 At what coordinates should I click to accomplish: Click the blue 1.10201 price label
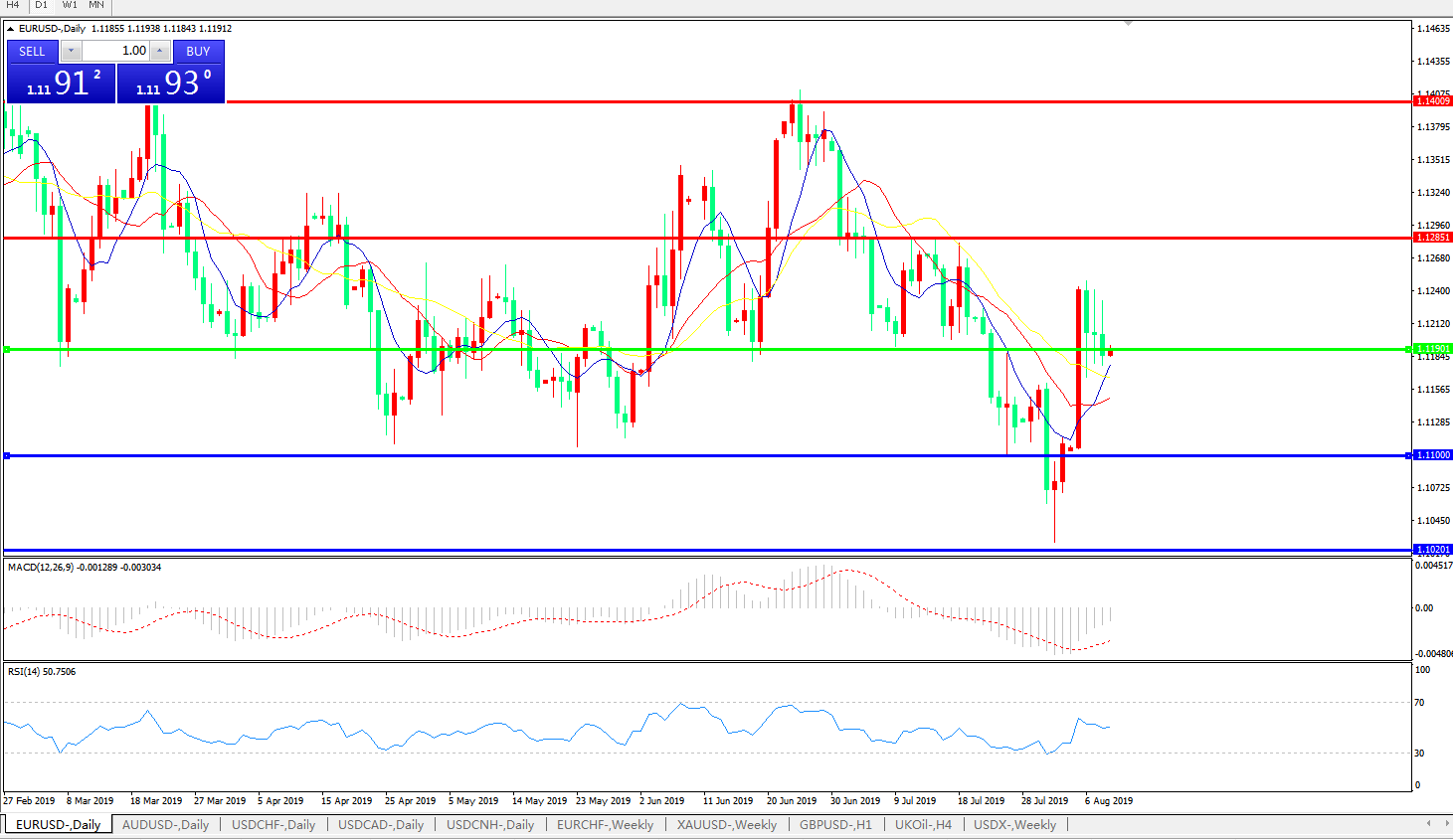pyautogui.click(x=1432, y=549)
